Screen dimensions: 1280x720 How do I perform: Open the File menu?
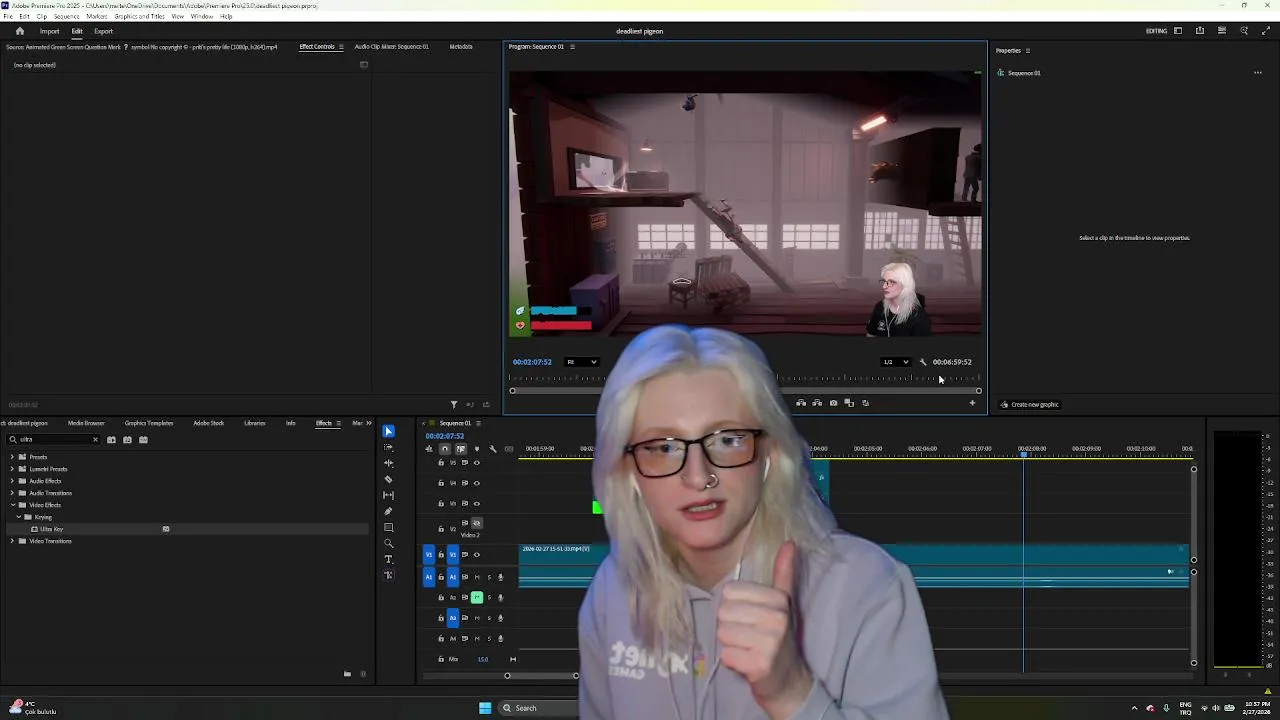coord(8,16)
